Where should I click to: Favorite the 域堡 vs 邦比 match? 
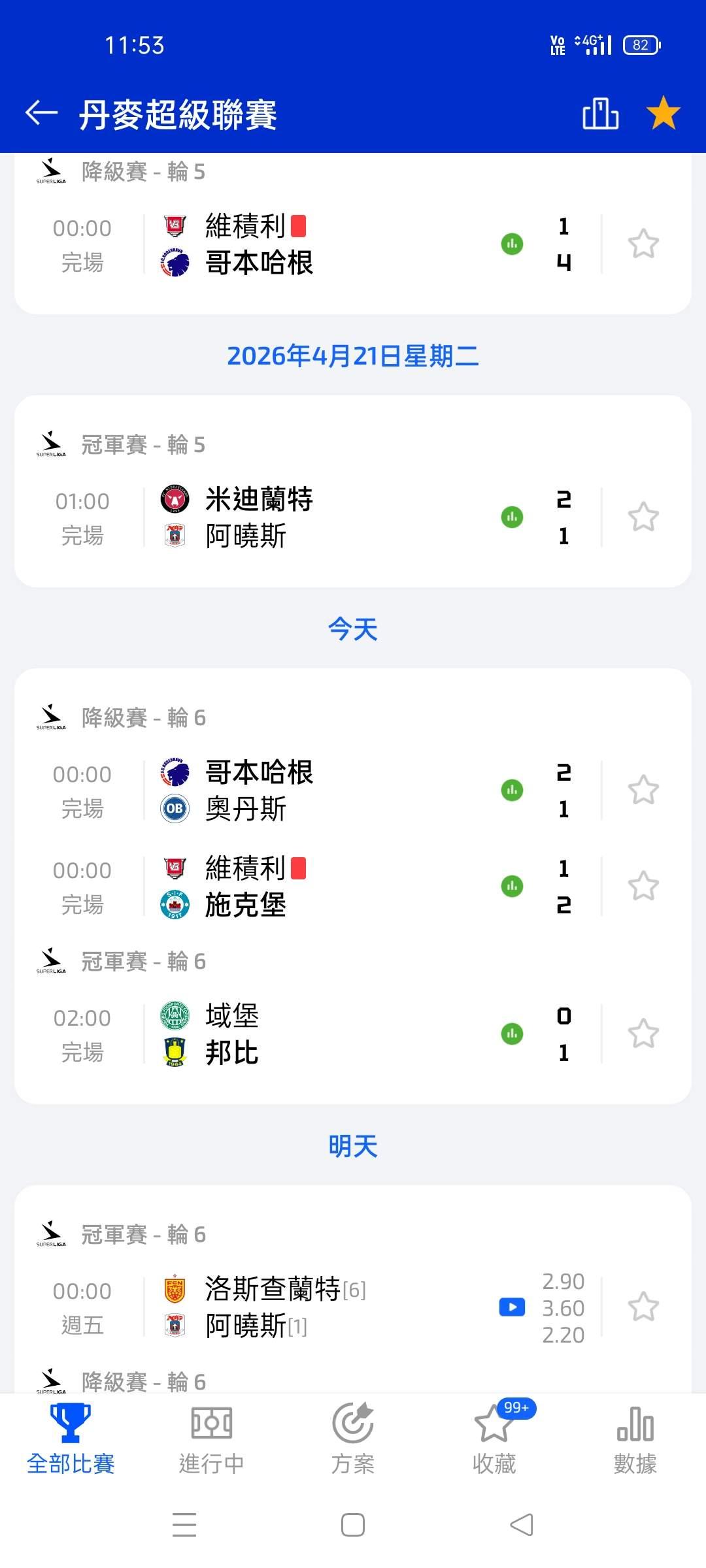(643, 1034)
